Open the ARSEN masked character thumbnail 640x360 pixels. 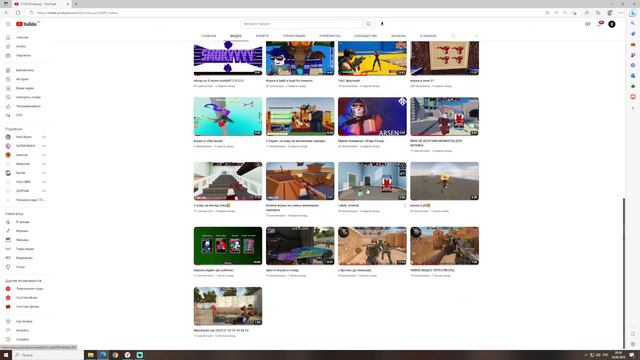(x=372, y=116)
